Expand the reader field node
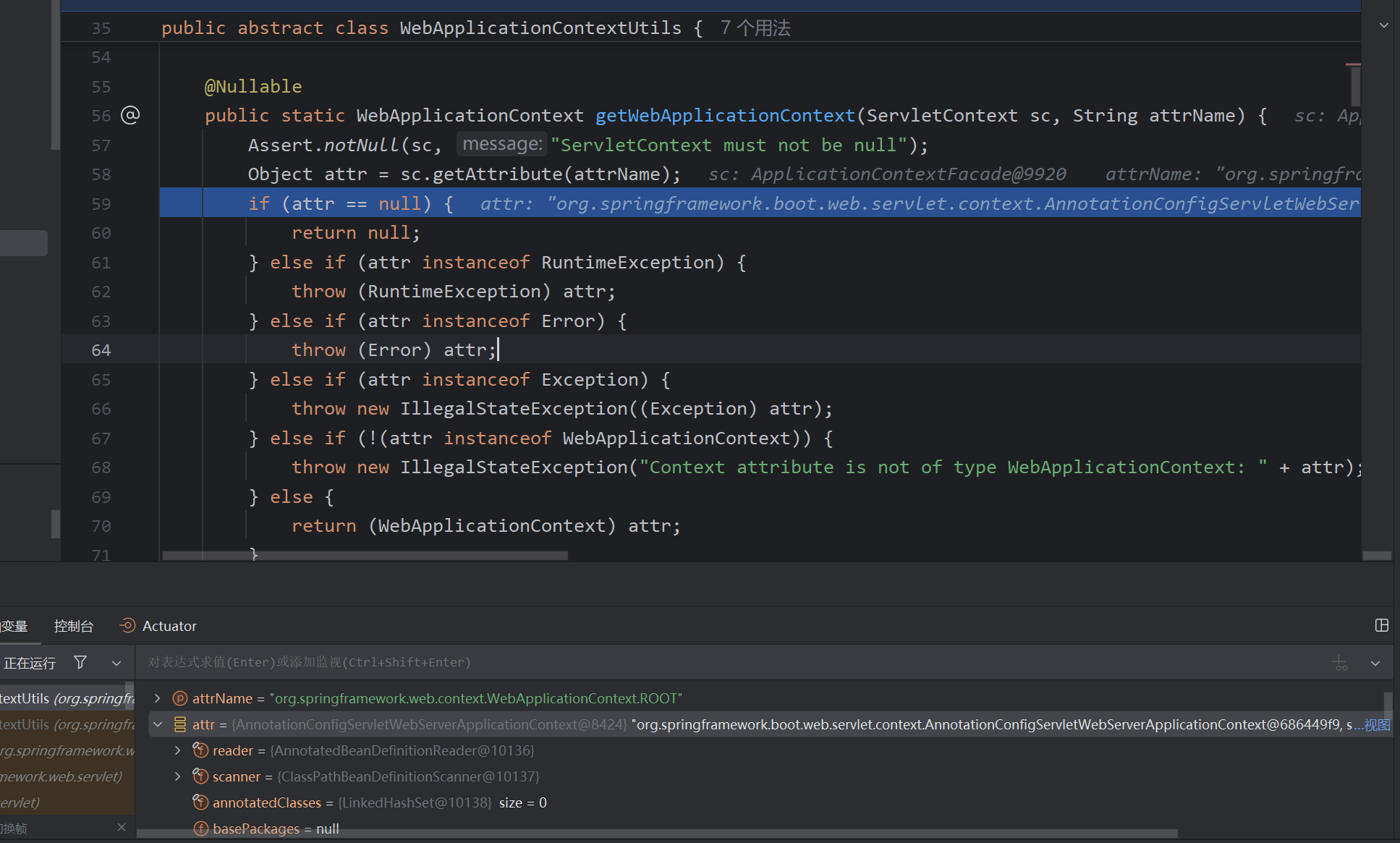The height and width of the screenshot is (843, 1400). (x=177, y=750)
